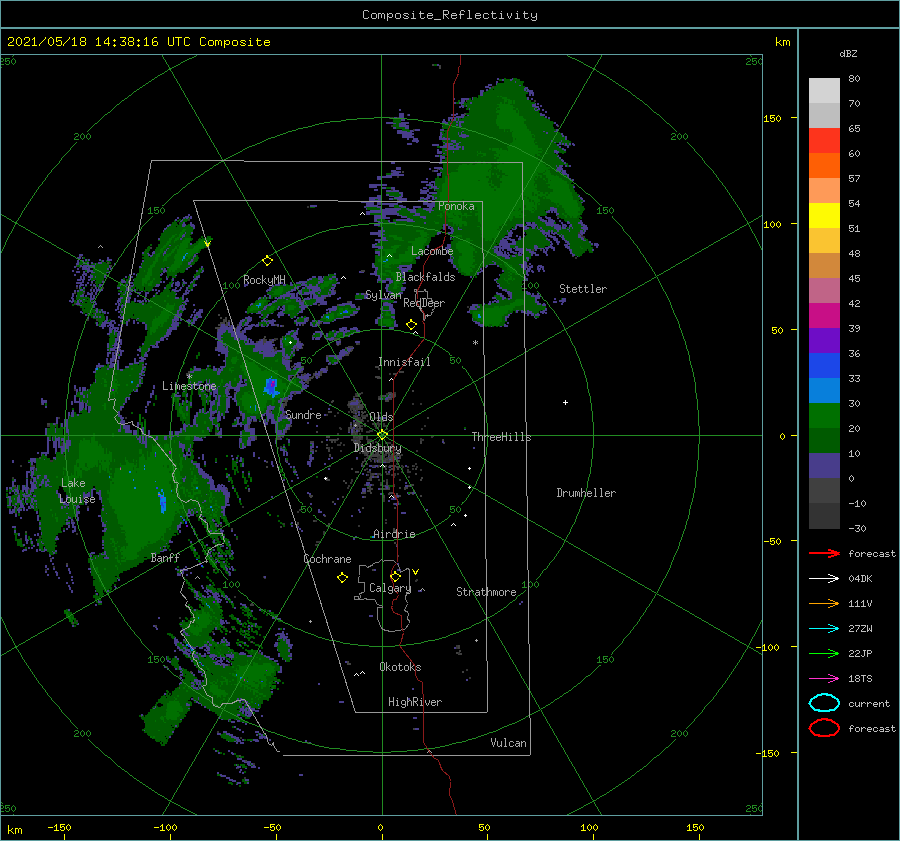Click the red forecast arrow in the legend
Image resolution: width=900 pixels, height=841 pixels.
824,553
